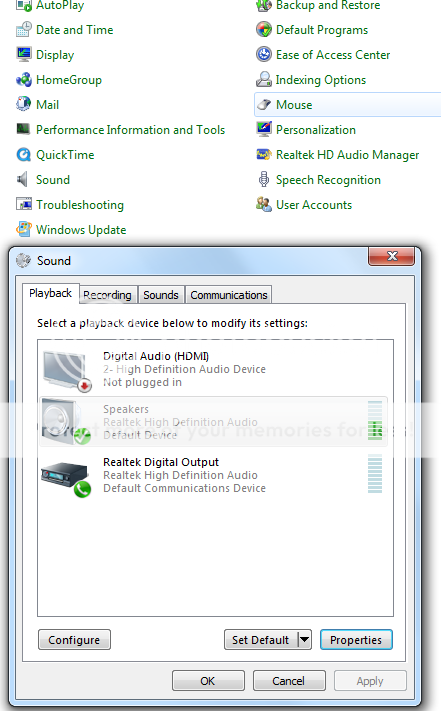This screenshot has height=711, width=441.
Task: Open the User Accounts icon
Action: [x=264, y=204]
